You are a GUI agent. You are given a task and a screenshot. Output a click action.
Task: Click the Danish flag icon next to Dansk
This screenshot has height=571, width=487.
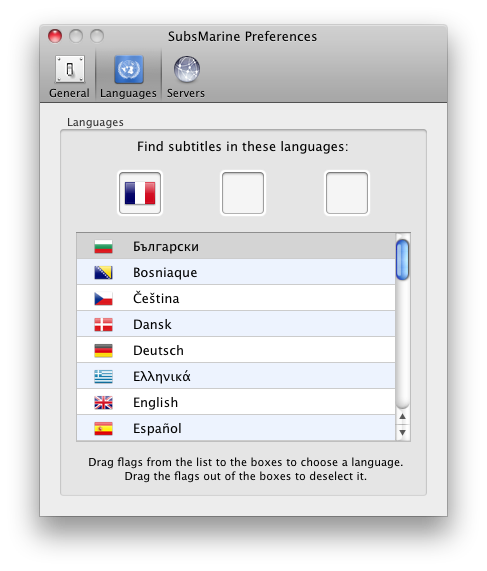tap(103, 324)
